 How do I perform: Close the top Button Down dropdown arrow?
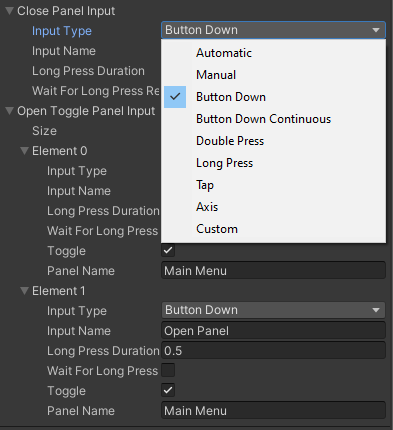376,30
